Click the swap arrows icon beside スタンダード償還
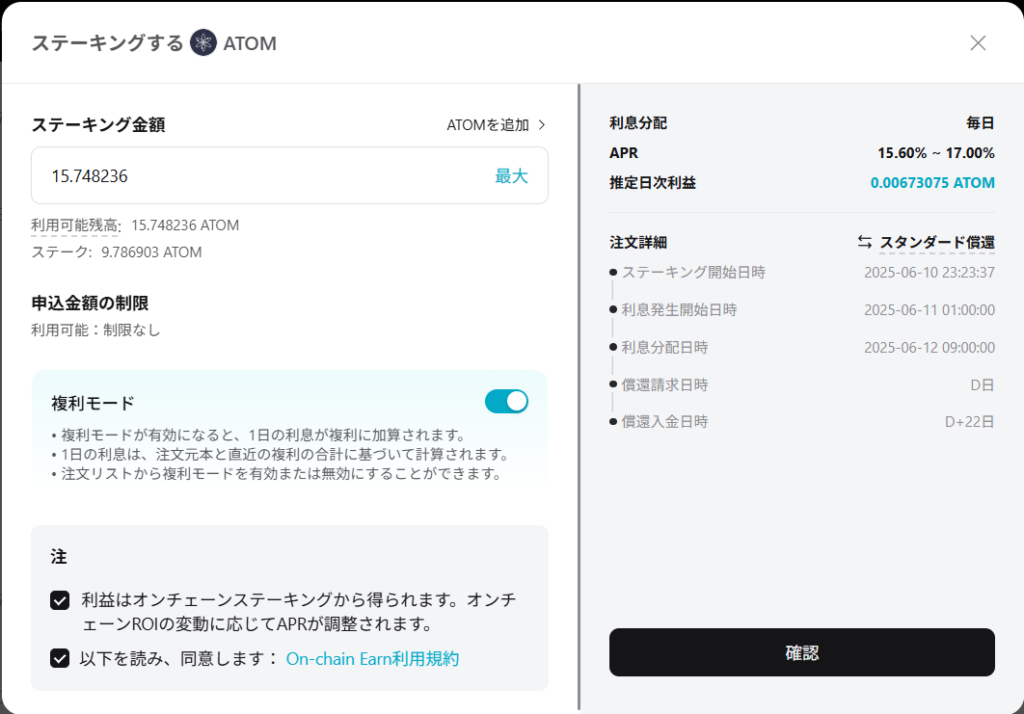 point(865,242)
